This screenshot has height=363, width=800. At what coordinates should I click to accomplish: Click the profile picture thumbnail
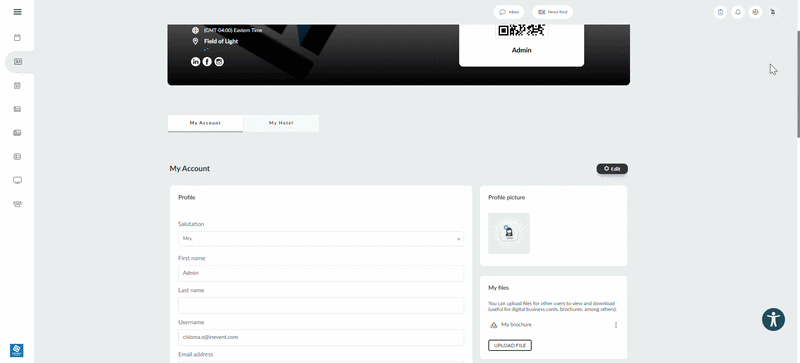click(x=509, y=233)
